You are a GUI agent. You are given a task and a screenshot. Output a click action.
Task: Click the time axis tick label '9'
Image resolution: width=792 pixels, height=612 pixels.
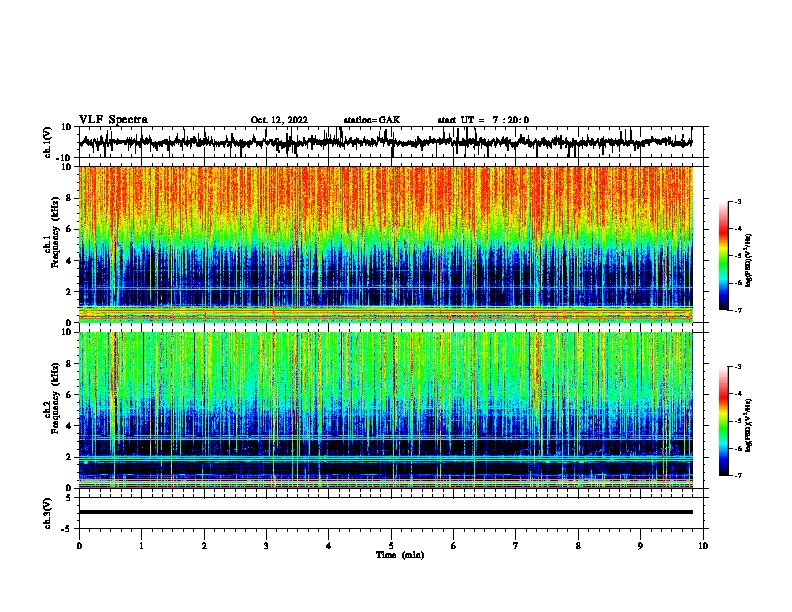pyautogui.click(x=640, y=546)
